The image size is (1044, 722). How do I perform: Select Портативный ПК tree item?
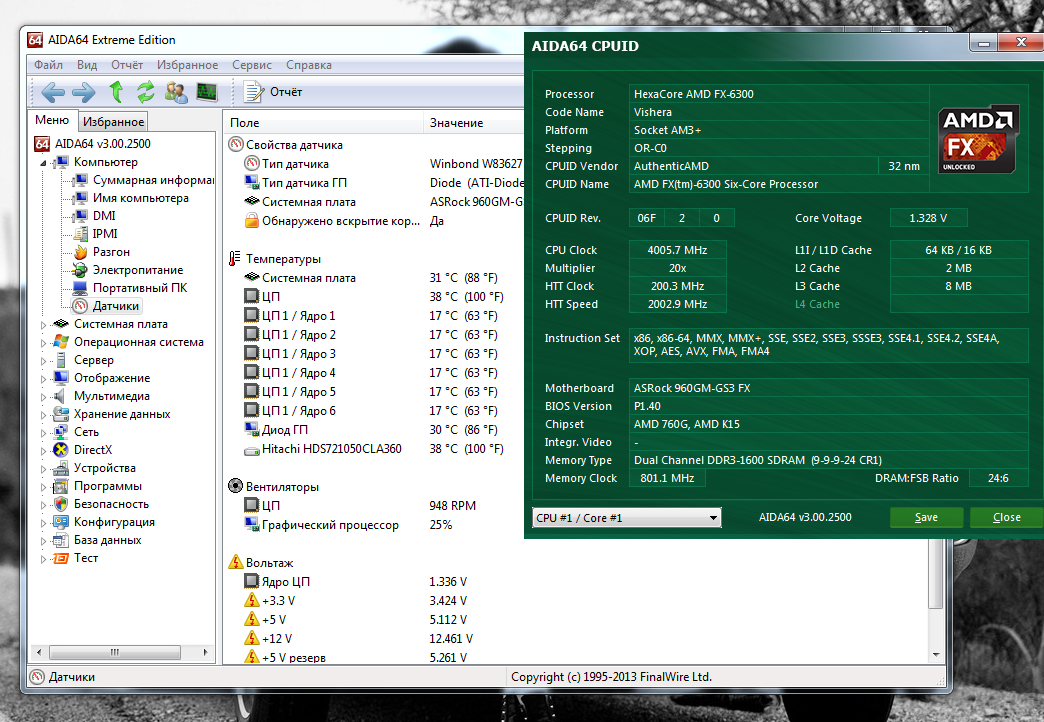pos(140,288)
